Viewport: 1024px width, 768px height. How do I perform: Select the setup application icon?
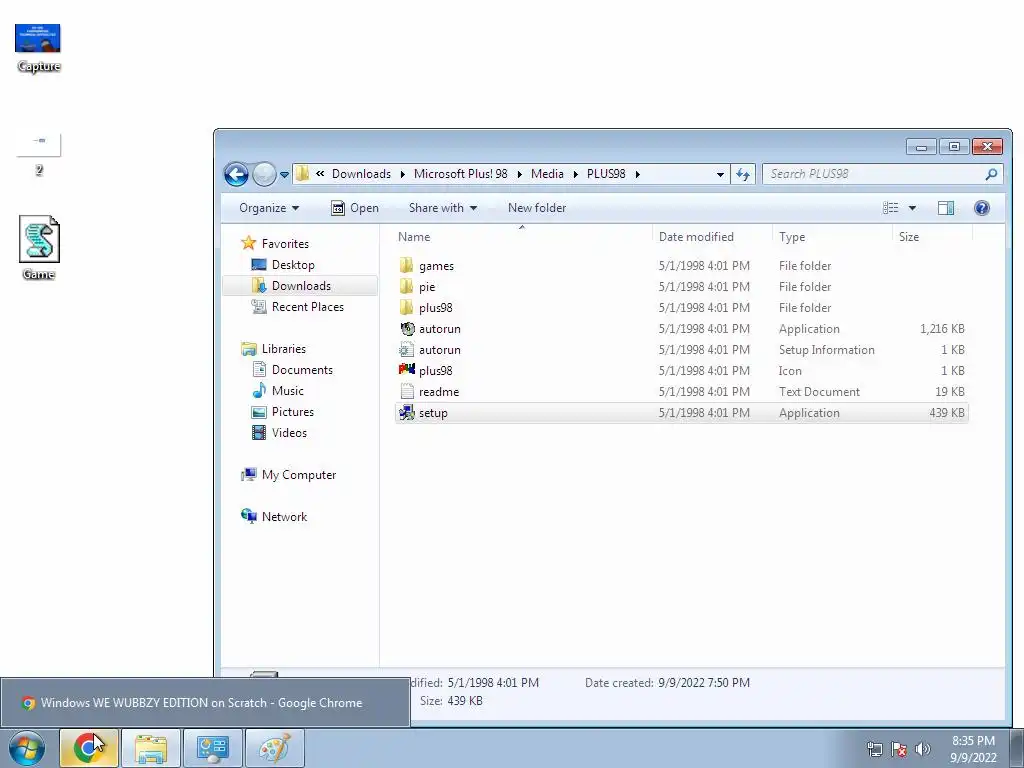407,413
